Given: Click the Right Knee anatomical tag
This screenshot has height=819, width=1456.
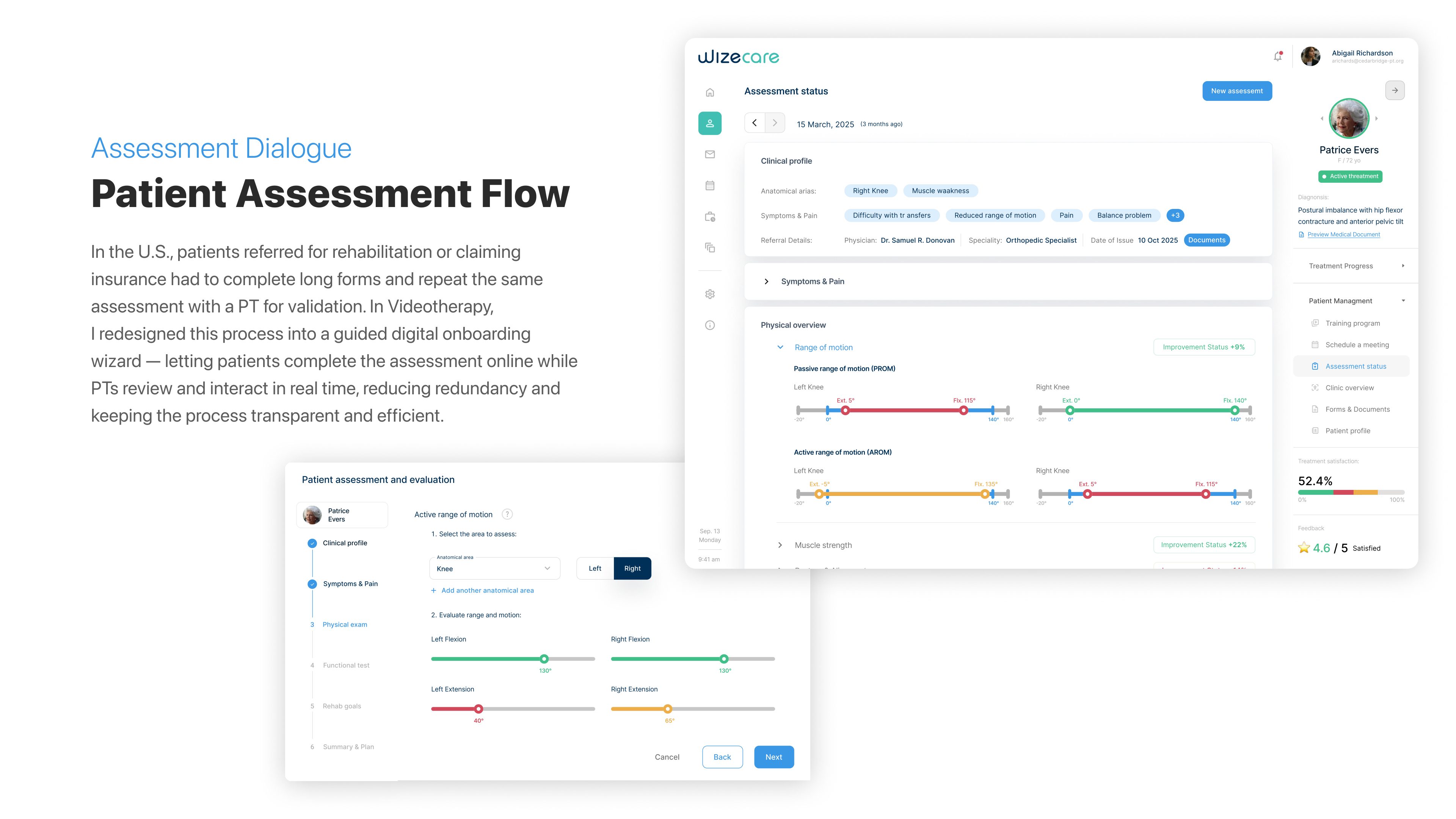Looking at the screenshot, I should click(x=871, y=190).
